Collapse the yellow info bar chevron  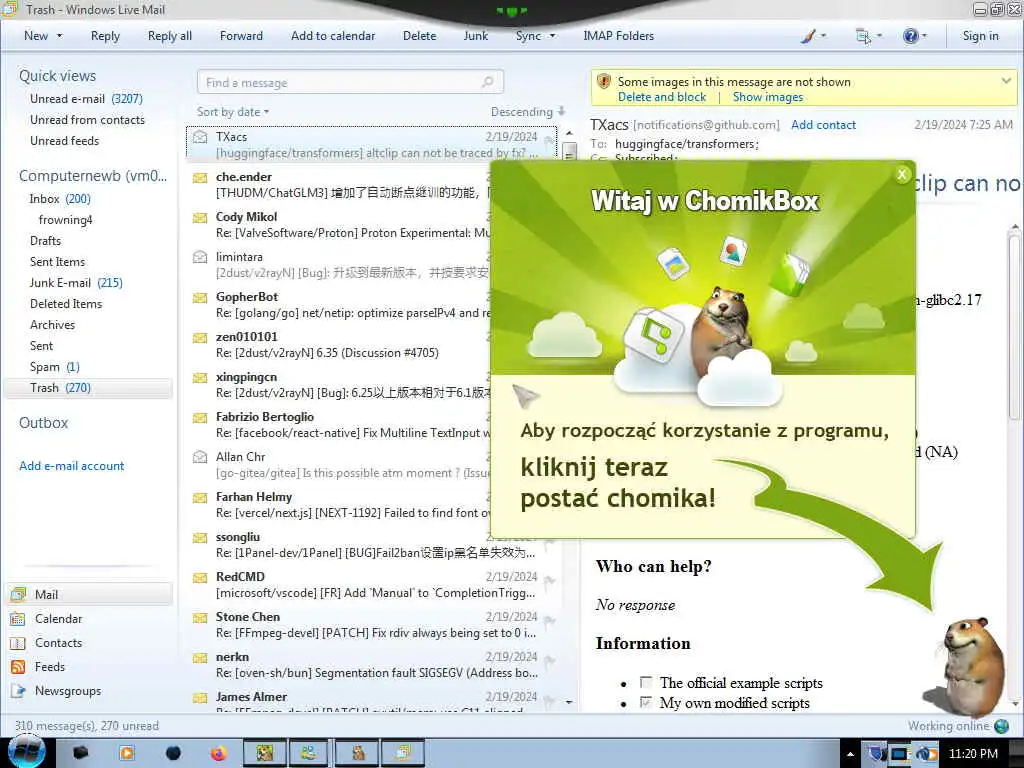1006,81
